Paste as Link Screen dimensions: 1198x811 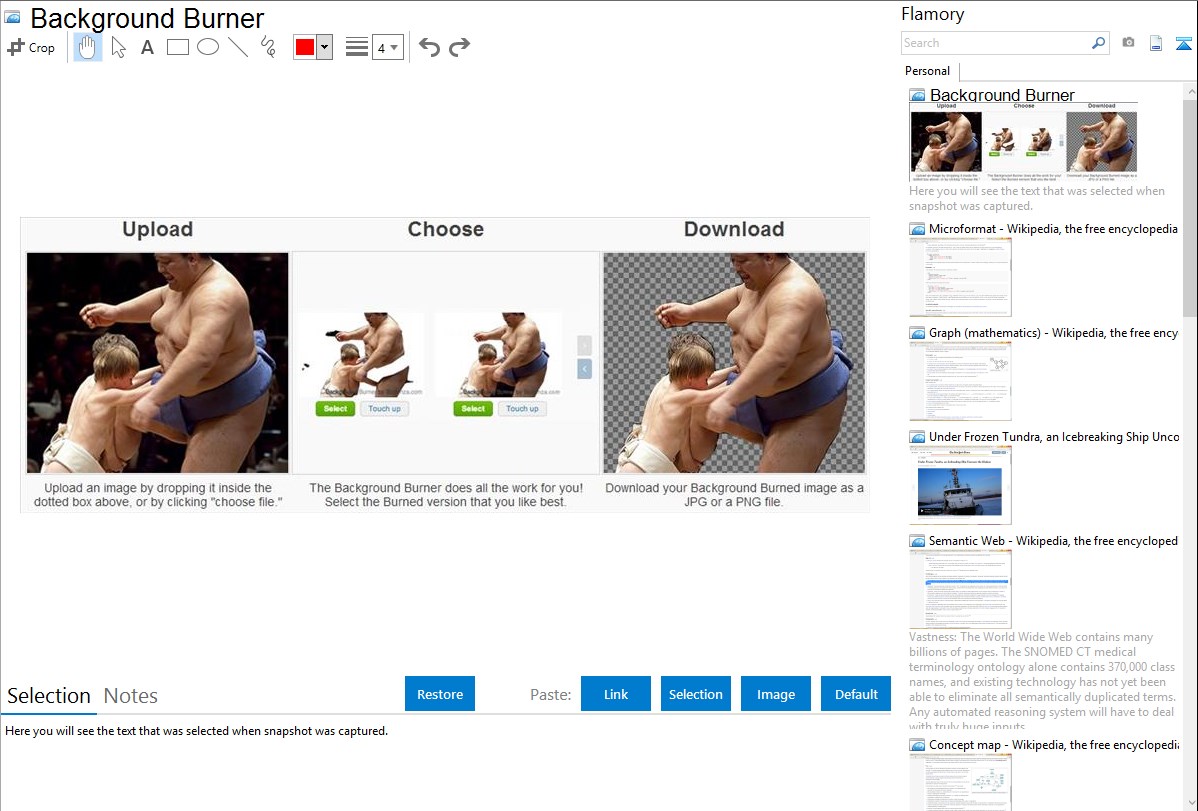[616, 693]
